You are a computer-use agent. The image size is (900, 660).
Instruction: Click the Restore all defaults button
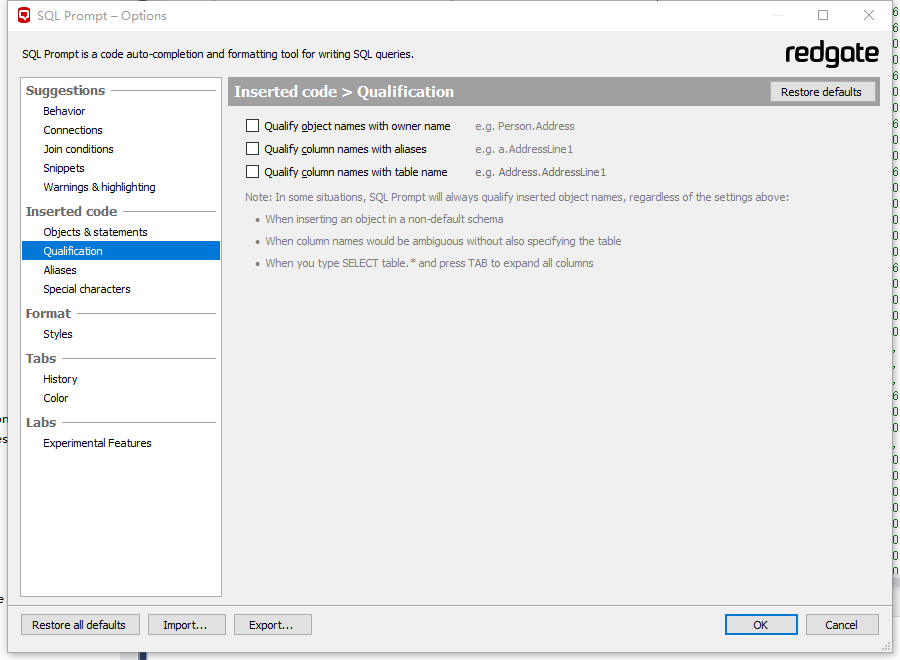(x=80, y=624)
